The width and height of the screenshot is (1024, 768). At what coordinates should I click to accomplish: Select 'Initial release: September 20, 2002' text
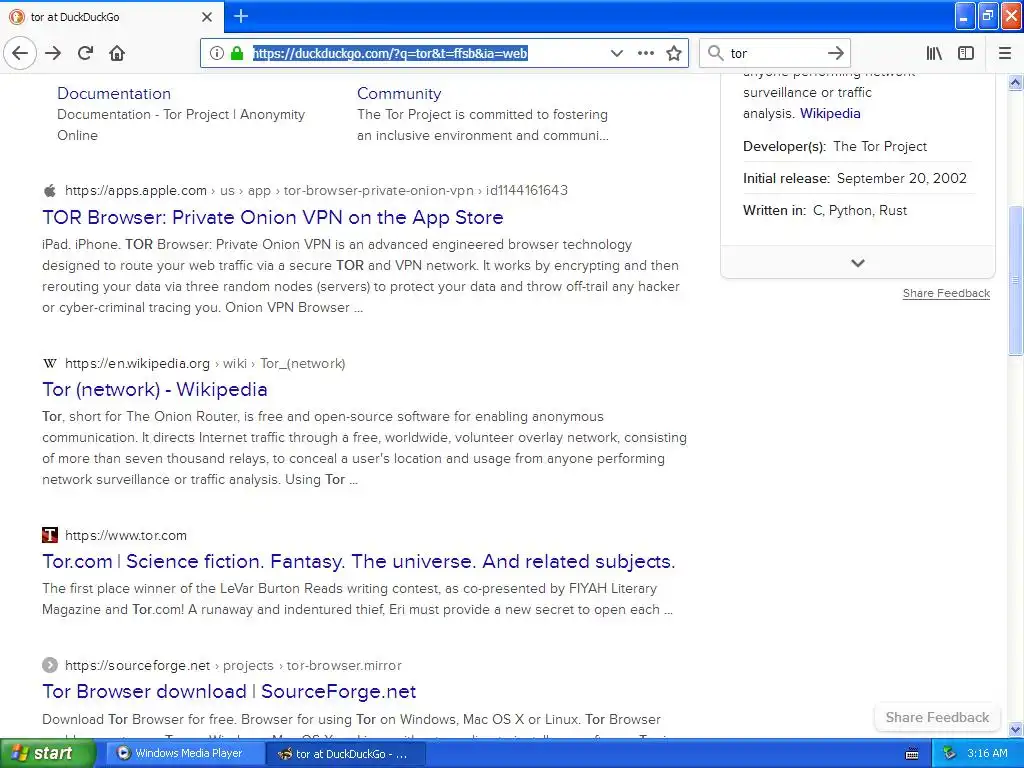[854, 178]
